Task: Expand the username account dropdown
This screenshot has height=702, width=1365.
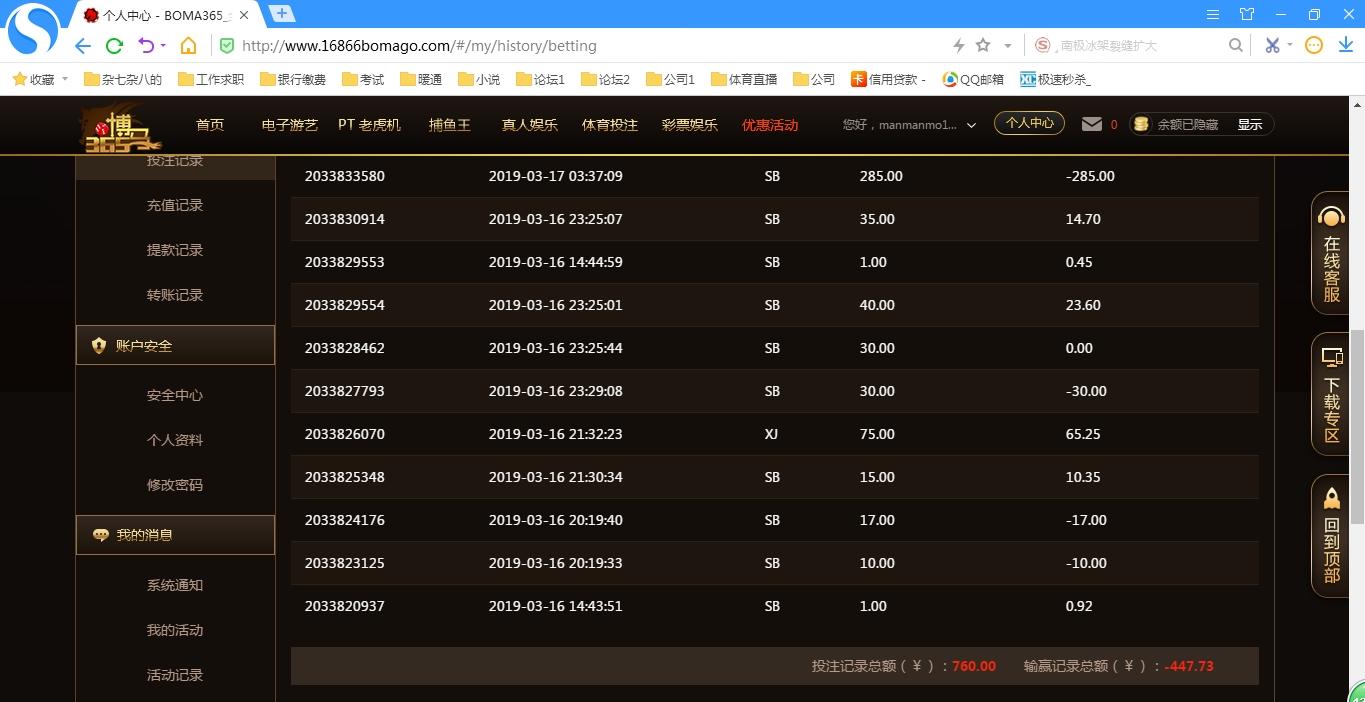Action: point(970,125)
